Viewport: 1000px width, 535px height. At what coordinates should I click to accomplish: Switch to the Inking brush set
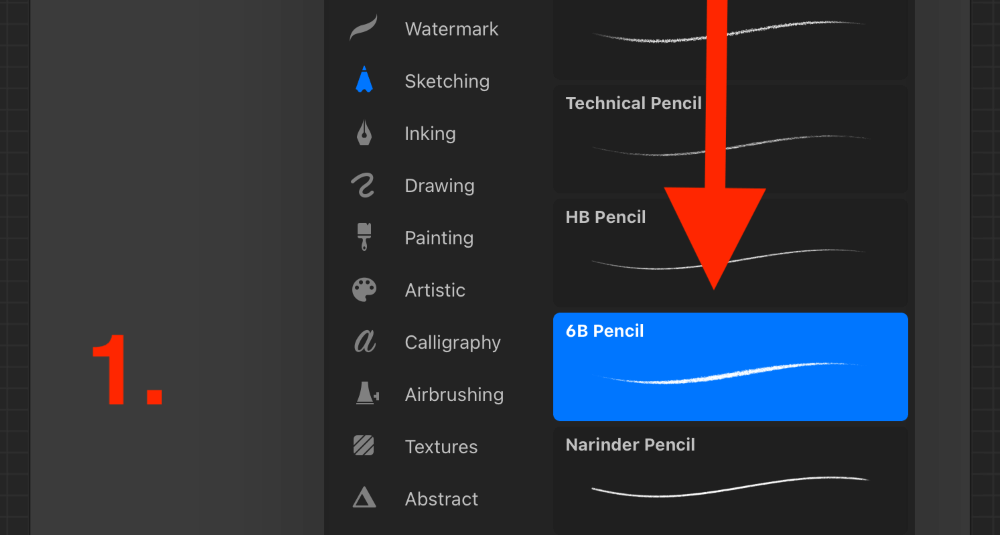coord(430,133)
